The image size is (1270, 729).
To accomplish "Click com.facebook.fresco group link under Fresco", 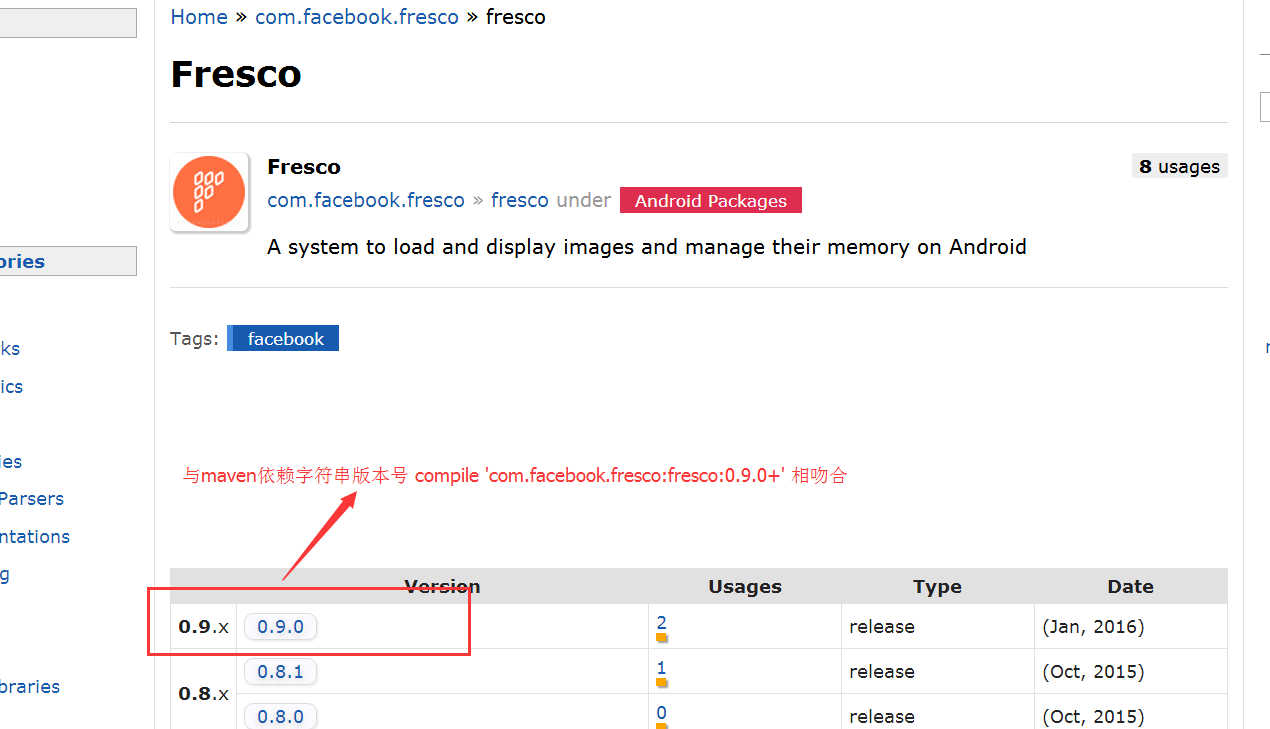I will coord(366,200).
